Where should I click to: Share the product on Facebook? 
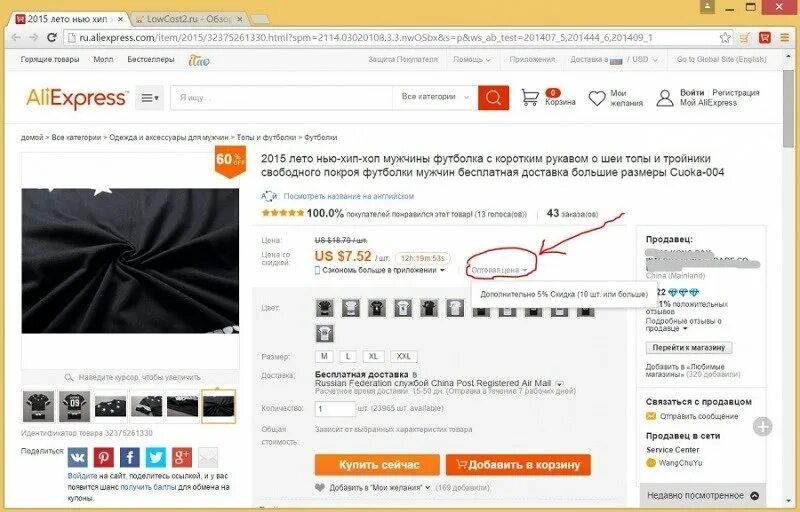pyautogui.click(x=130, y=457)
